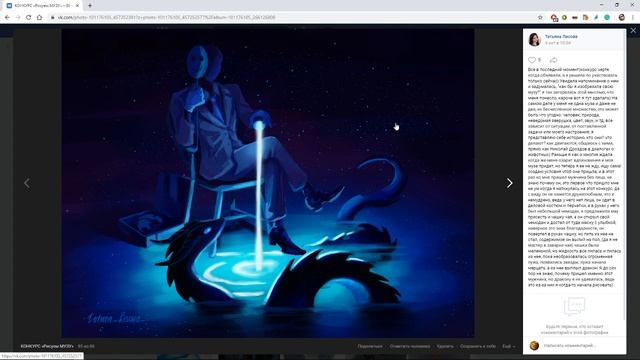This screenshot has width=640, height=360.
Task: Open a new browser tab with plus
Action: [x=89, y=6]
